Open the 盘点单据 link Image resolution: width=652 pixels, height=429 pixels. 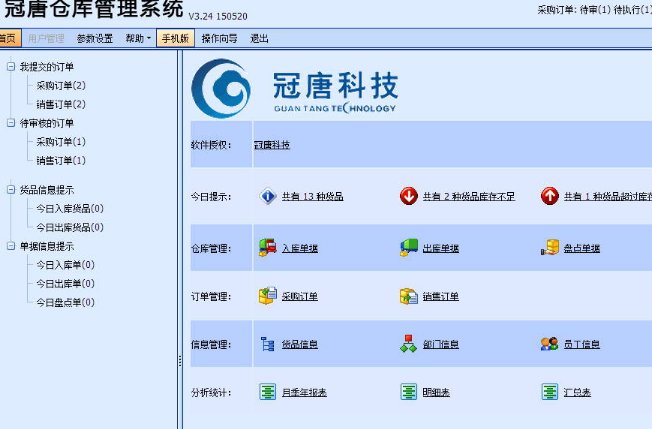point(582,248)
